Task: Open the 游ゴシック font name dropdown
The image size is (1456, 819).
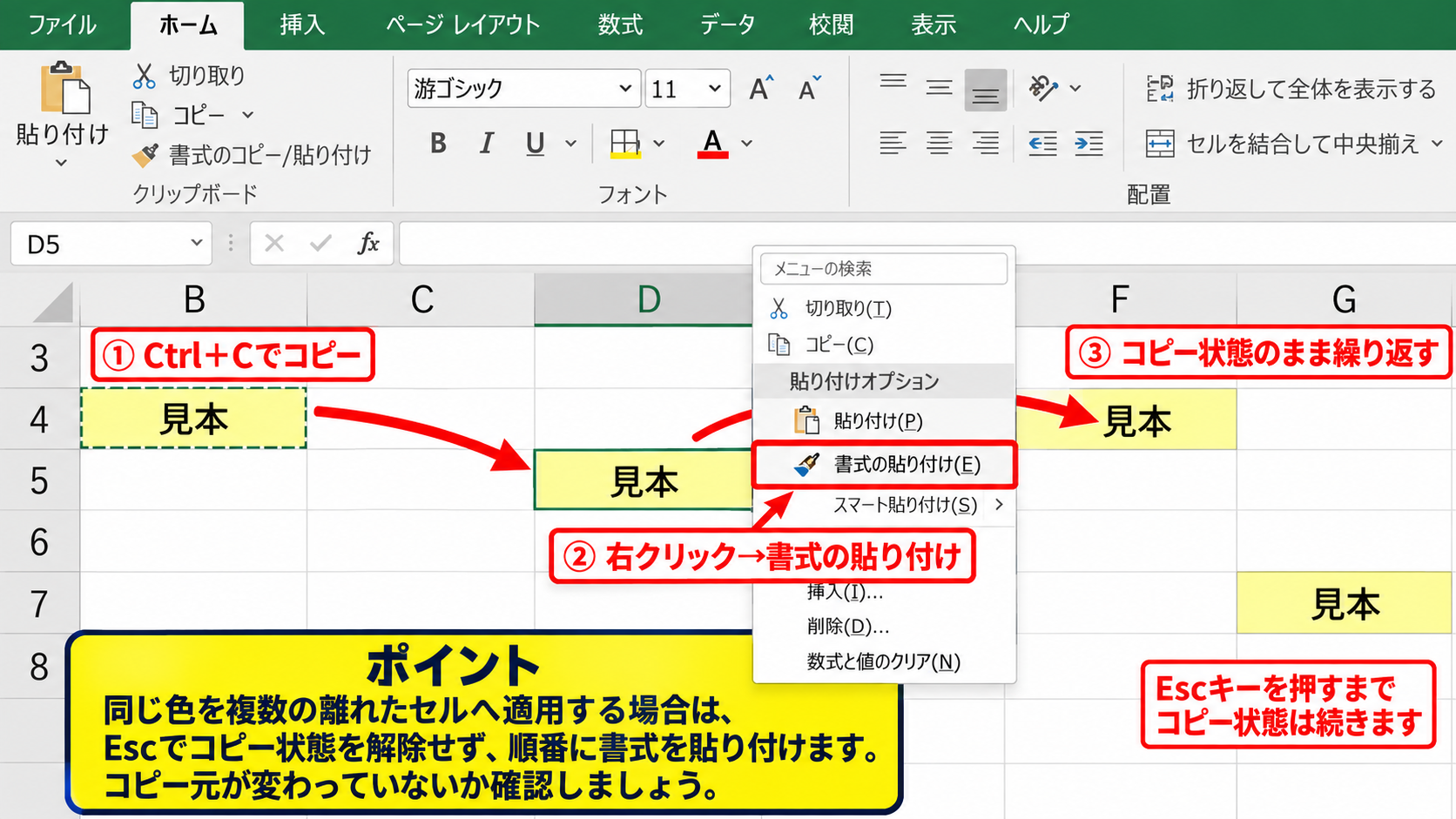Action: tap(624, 89)
